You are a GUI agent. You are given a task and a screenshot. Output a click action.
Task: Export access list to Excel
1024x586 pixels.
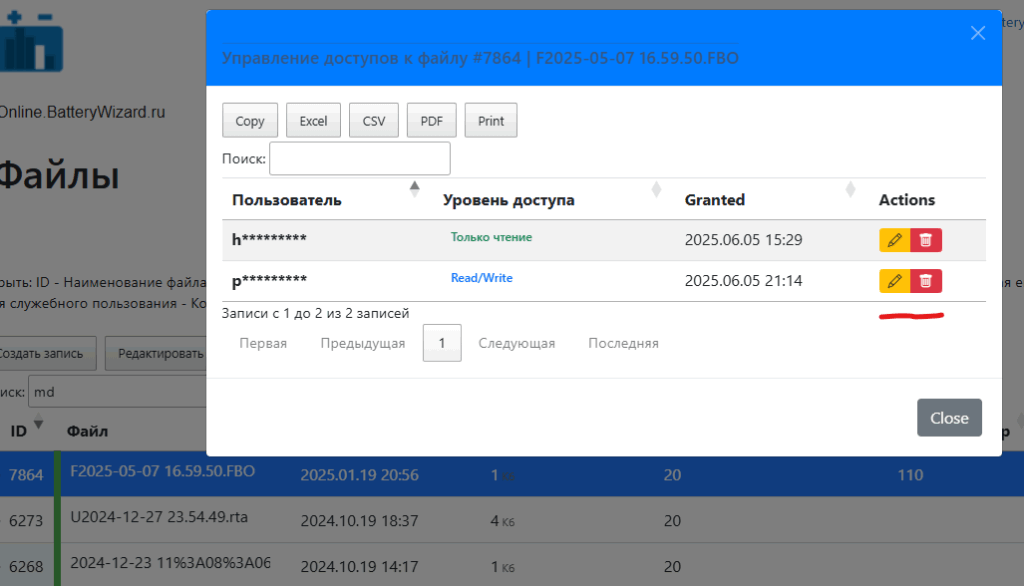tap(313, 121)
